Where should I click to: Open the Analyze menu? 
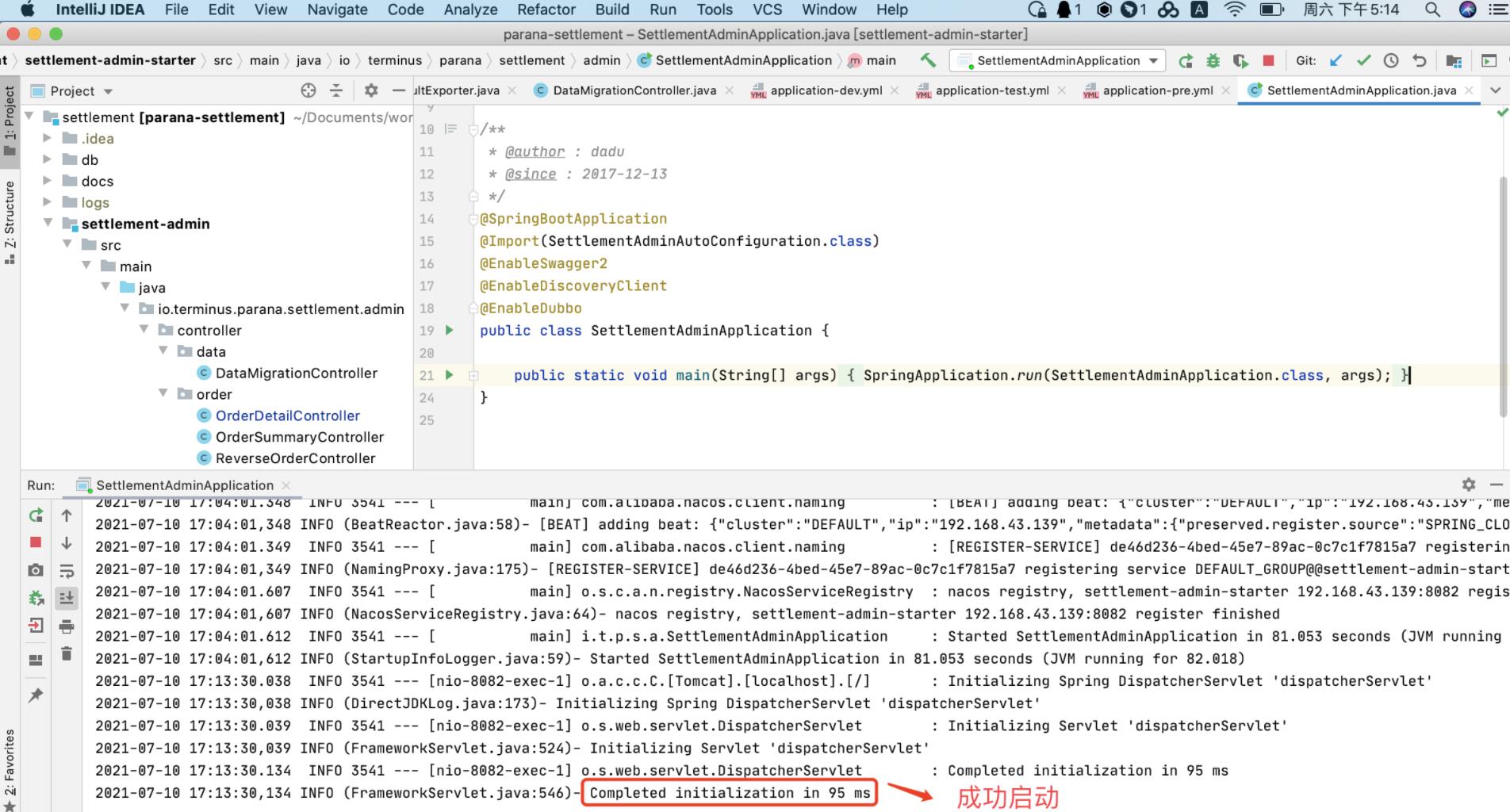(470, 10)
